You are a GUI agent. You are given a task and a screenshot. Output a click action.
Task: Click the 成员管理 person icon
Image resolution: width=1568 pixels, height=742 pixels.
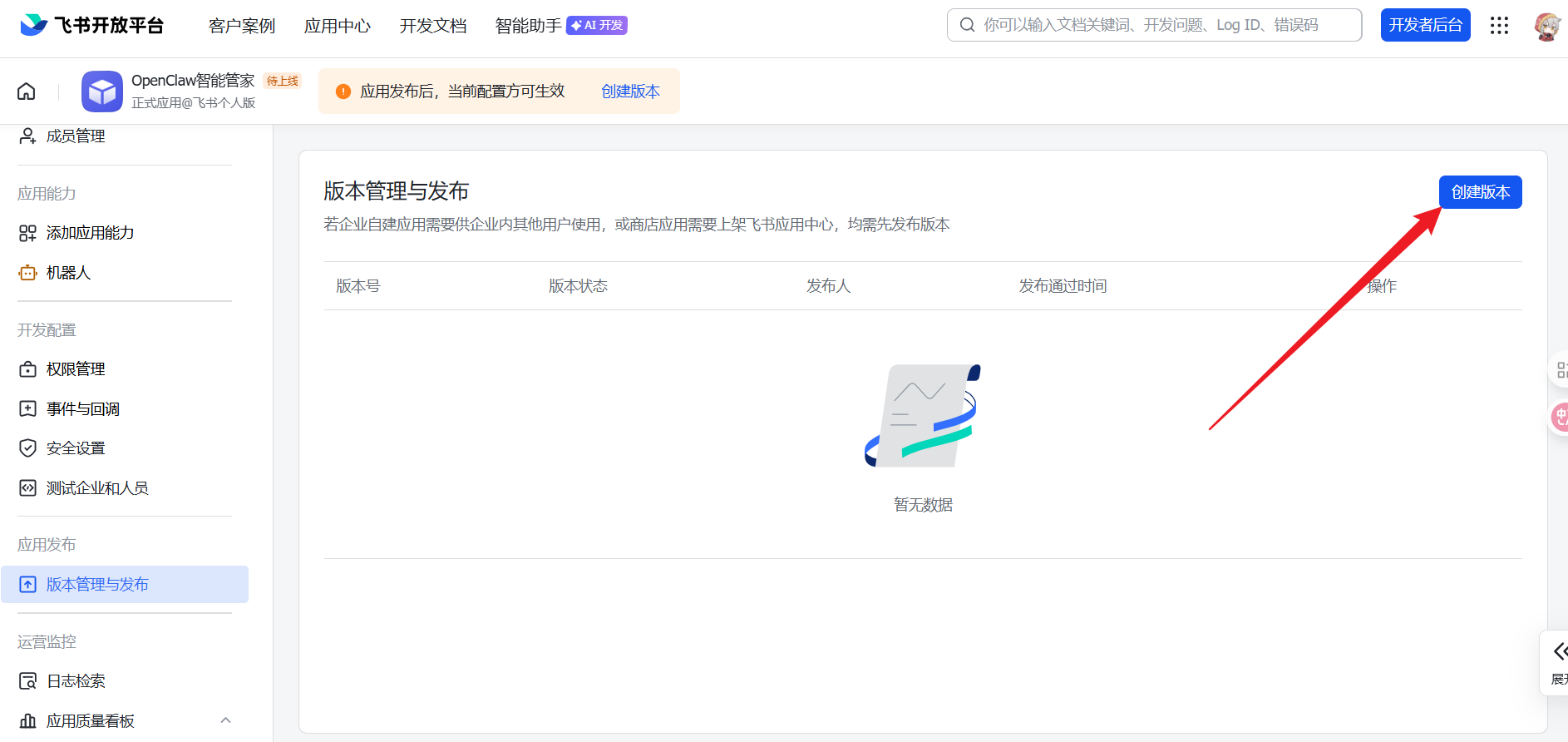[27, 136]
